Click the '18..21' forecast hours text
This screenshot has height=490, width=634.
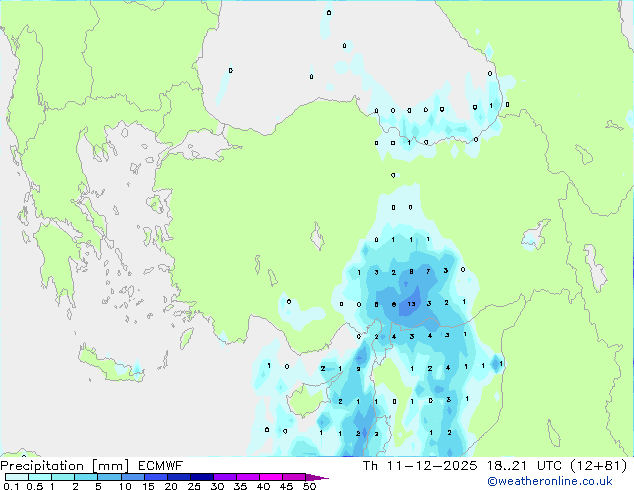507,466
